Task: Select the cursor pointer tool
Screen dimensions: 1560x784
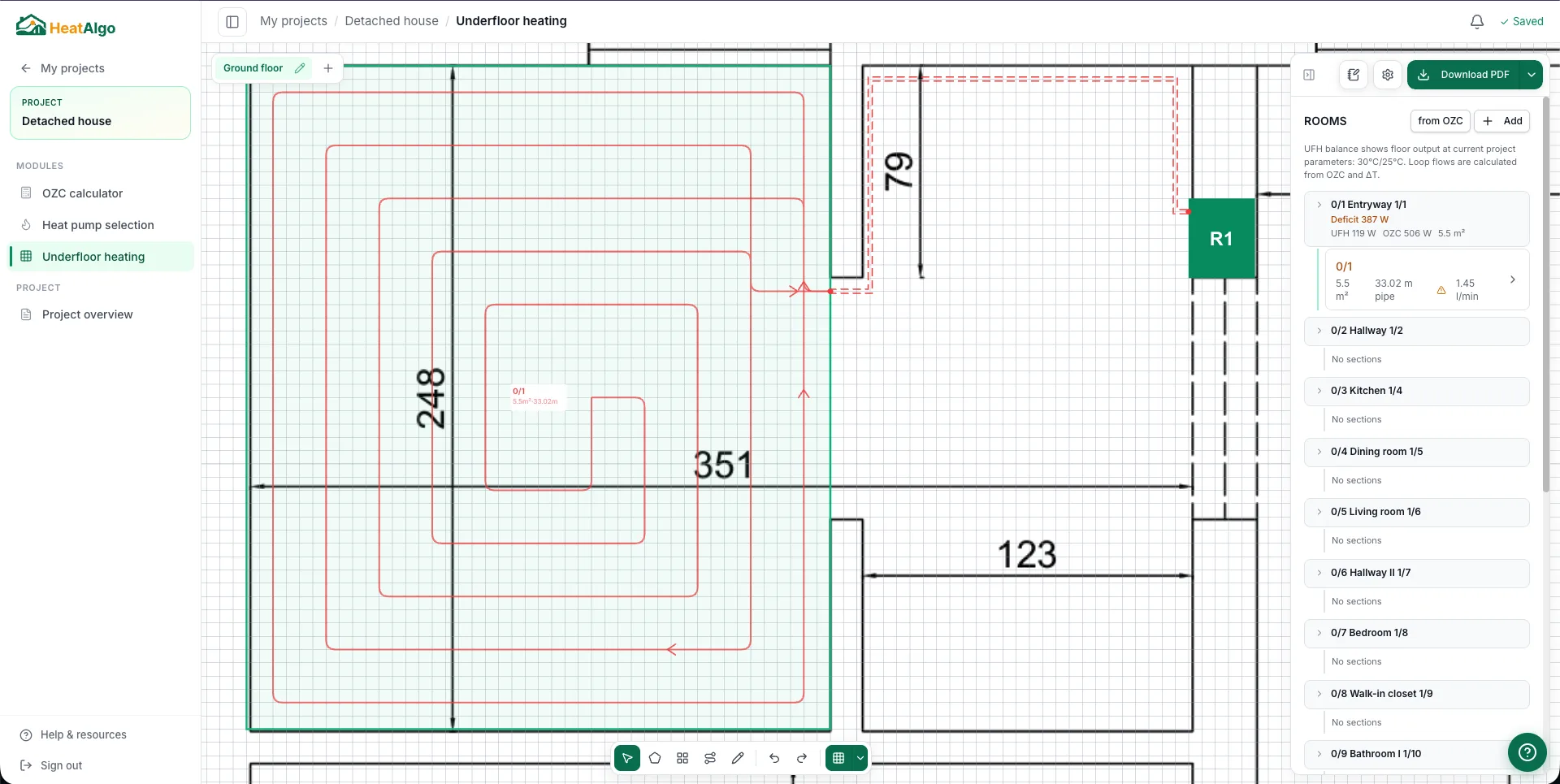Action: click(x=627, y=758)
